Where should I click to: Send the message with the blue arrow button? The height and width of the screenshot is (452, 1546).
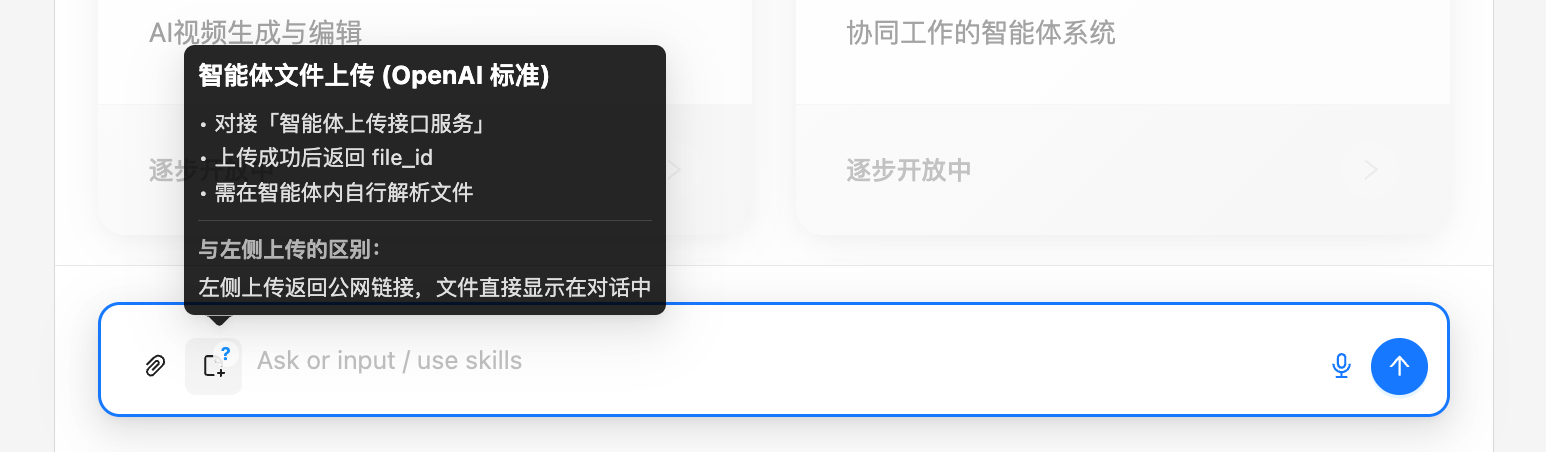click(1399, 366)
